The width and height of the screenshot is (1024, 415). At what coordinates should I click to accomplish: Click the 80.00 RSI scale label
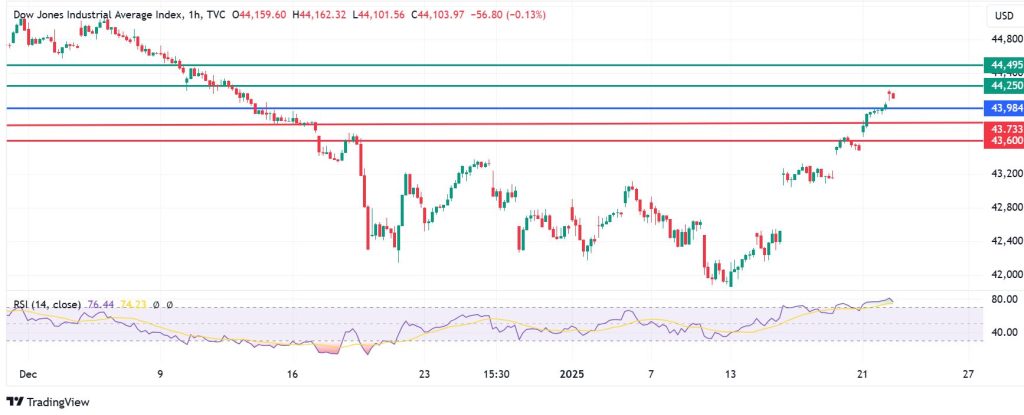(x=1004, y=299)
